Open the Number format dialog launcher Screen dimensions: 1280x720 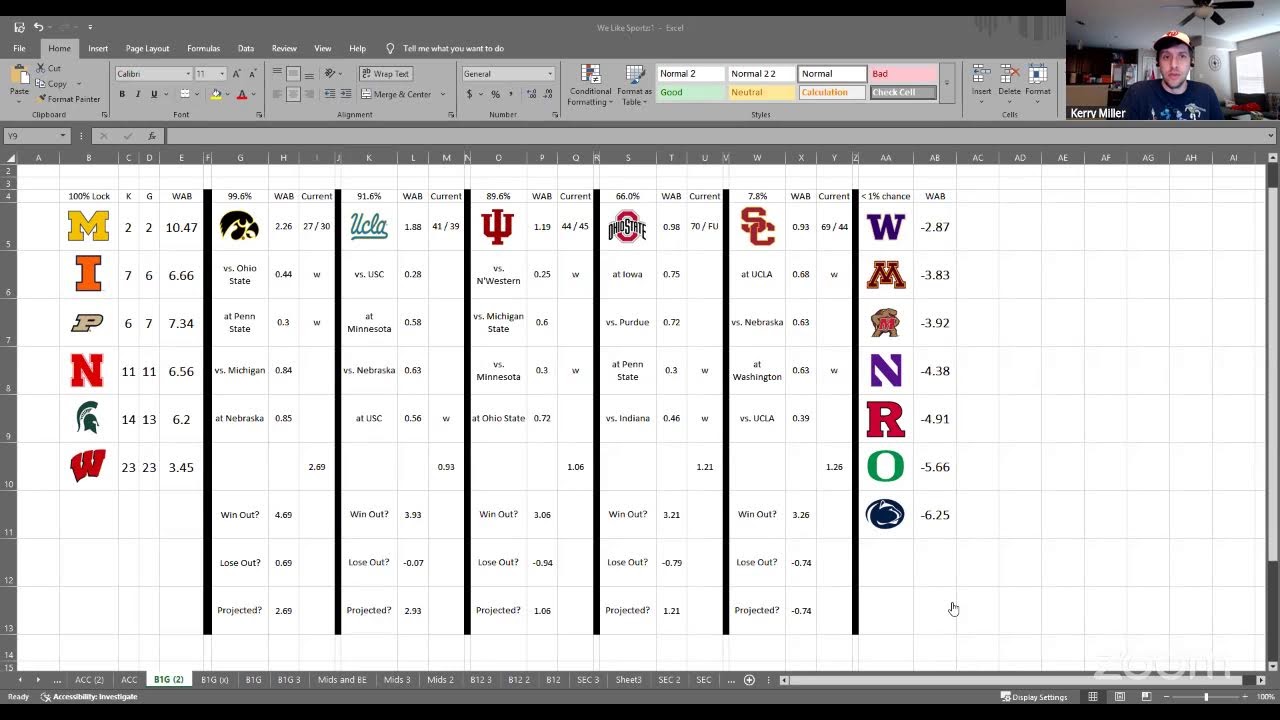coord(555,115)
